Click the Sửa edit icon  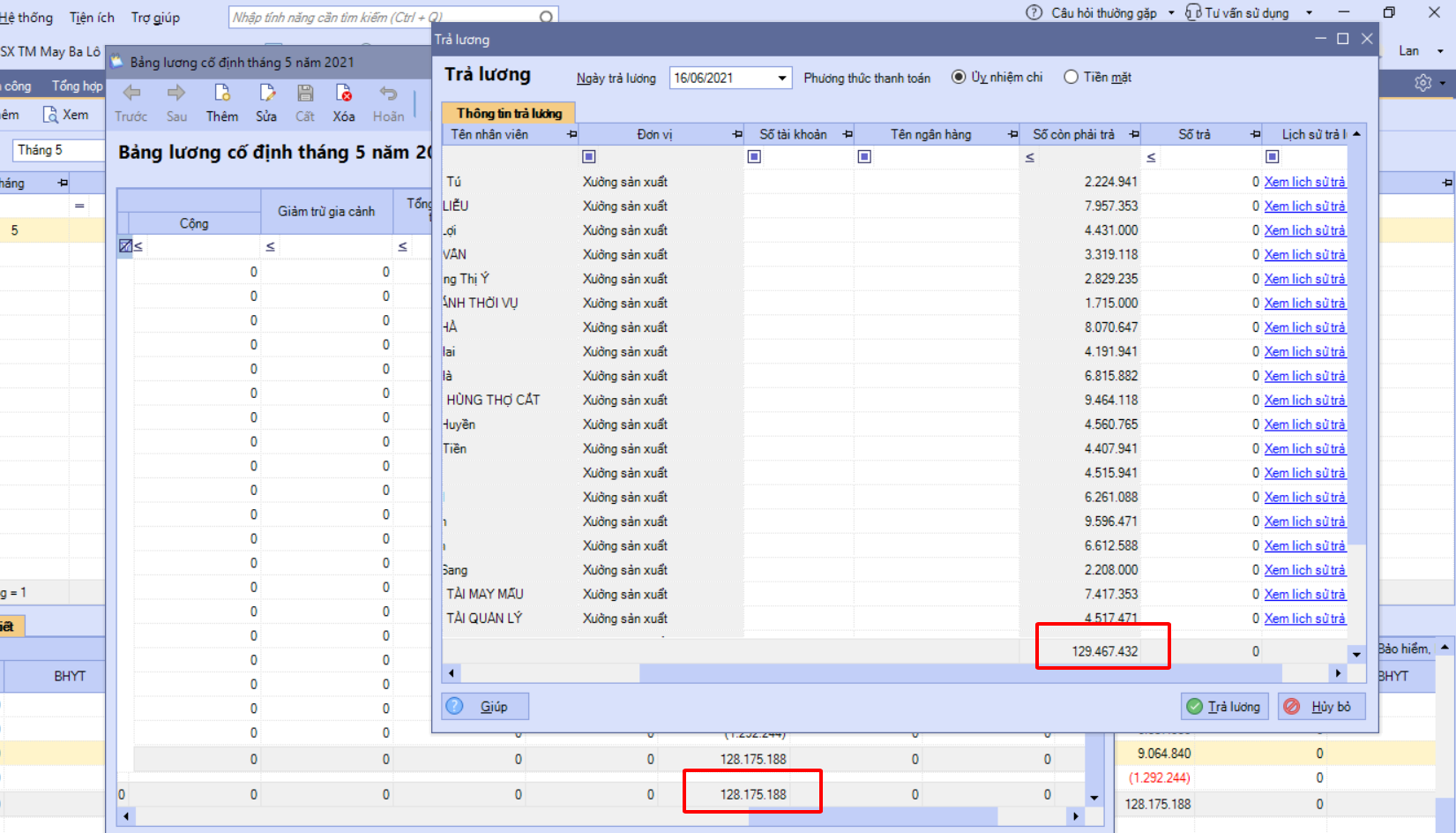(267, 93)
